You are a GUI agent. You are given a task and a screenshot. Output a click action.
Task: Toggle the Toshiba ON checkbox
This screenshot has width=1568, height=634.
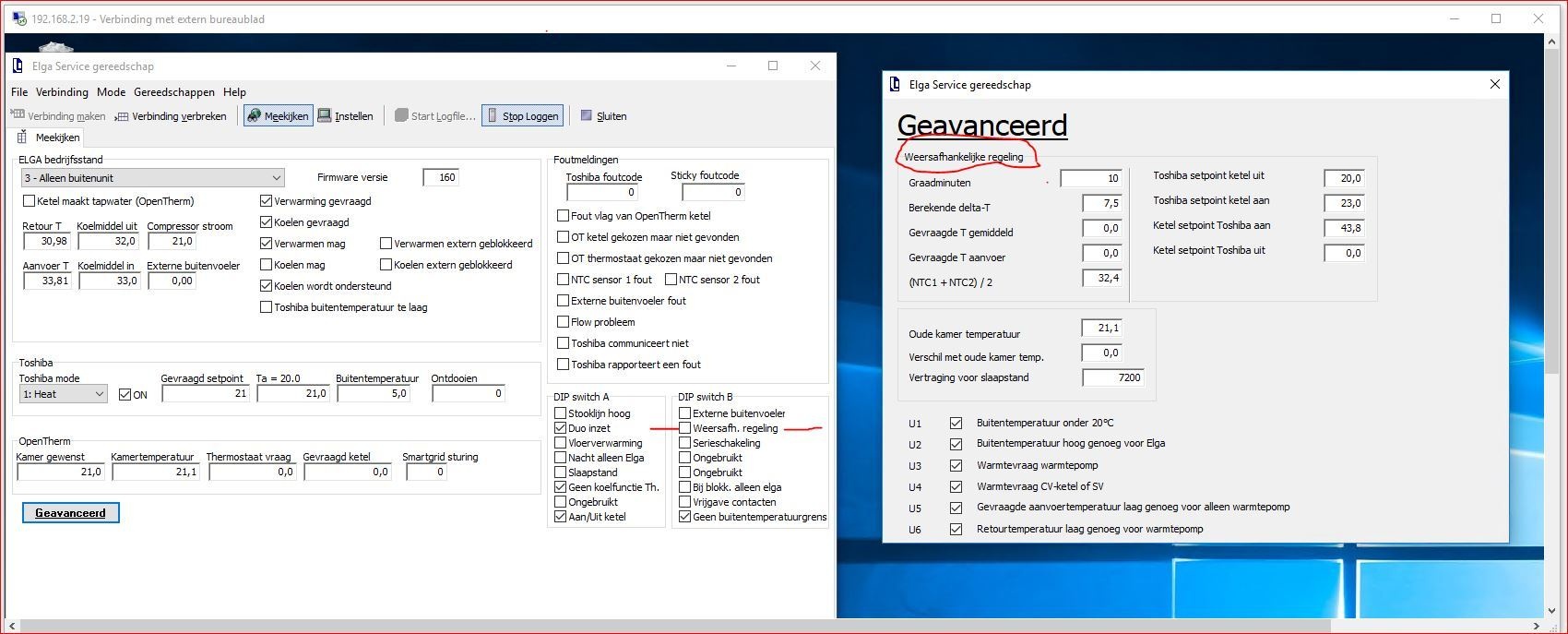[x=125, y=395]
